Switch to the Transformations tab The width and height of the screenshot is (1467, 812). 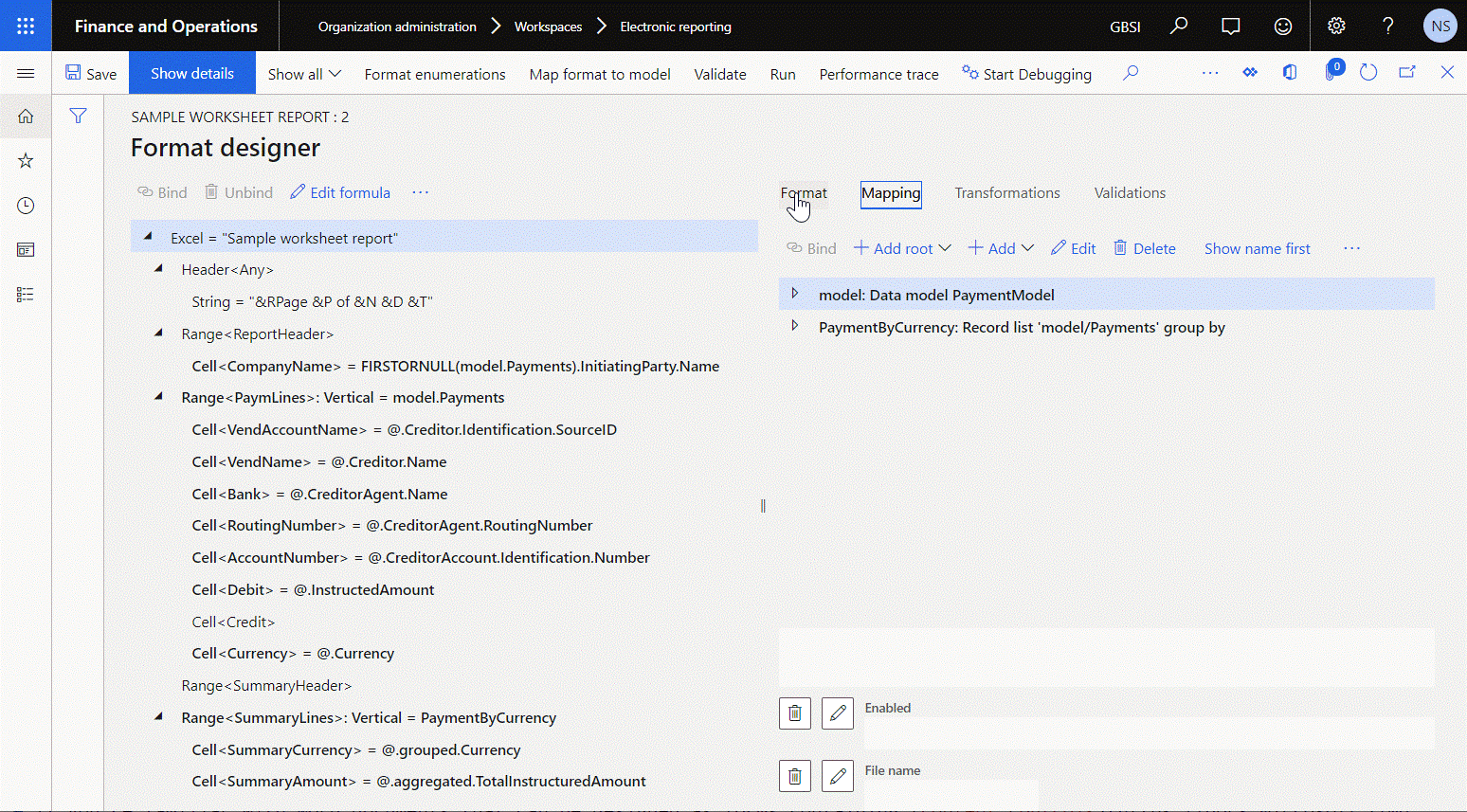1007,192
